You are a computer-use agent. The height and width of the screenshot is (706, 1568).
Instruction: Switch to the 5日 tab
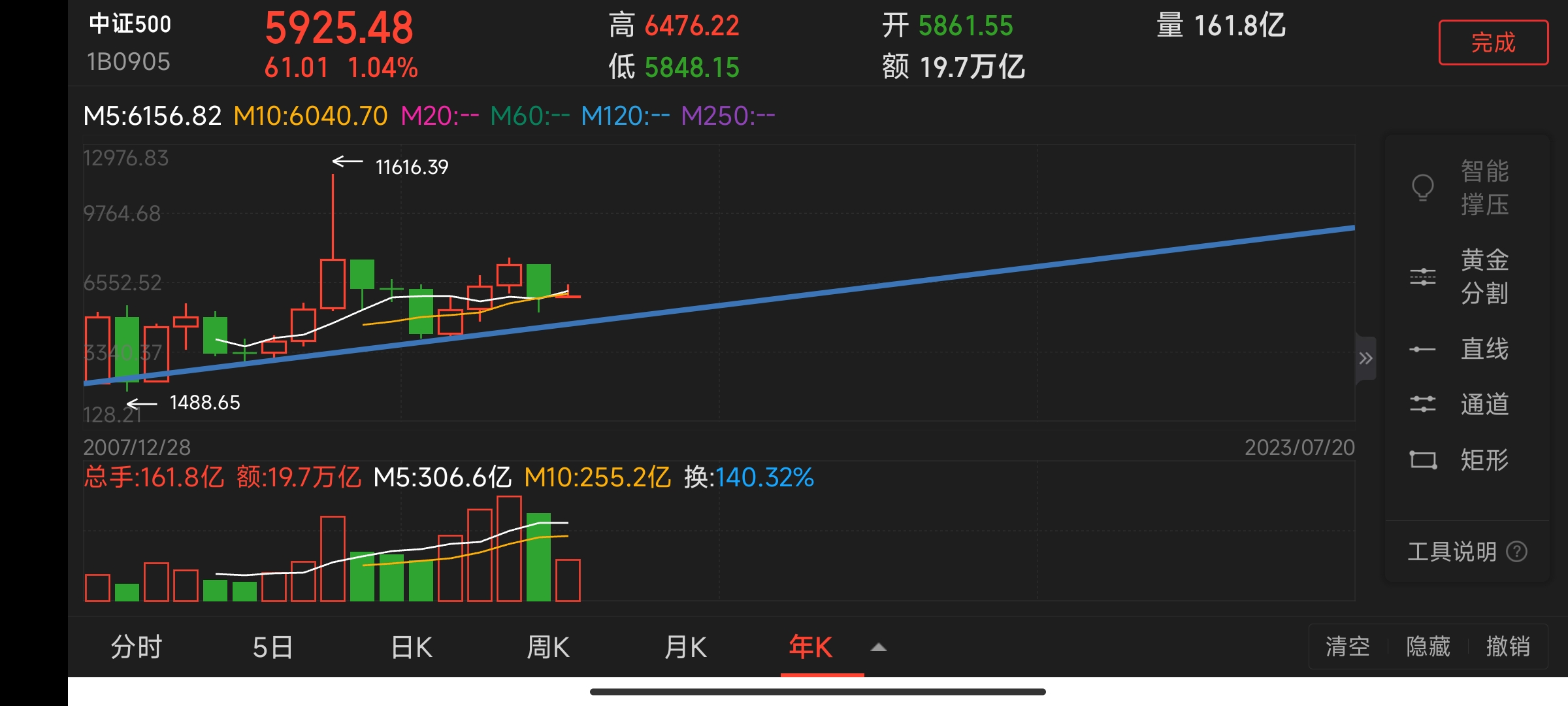point(272,647)
